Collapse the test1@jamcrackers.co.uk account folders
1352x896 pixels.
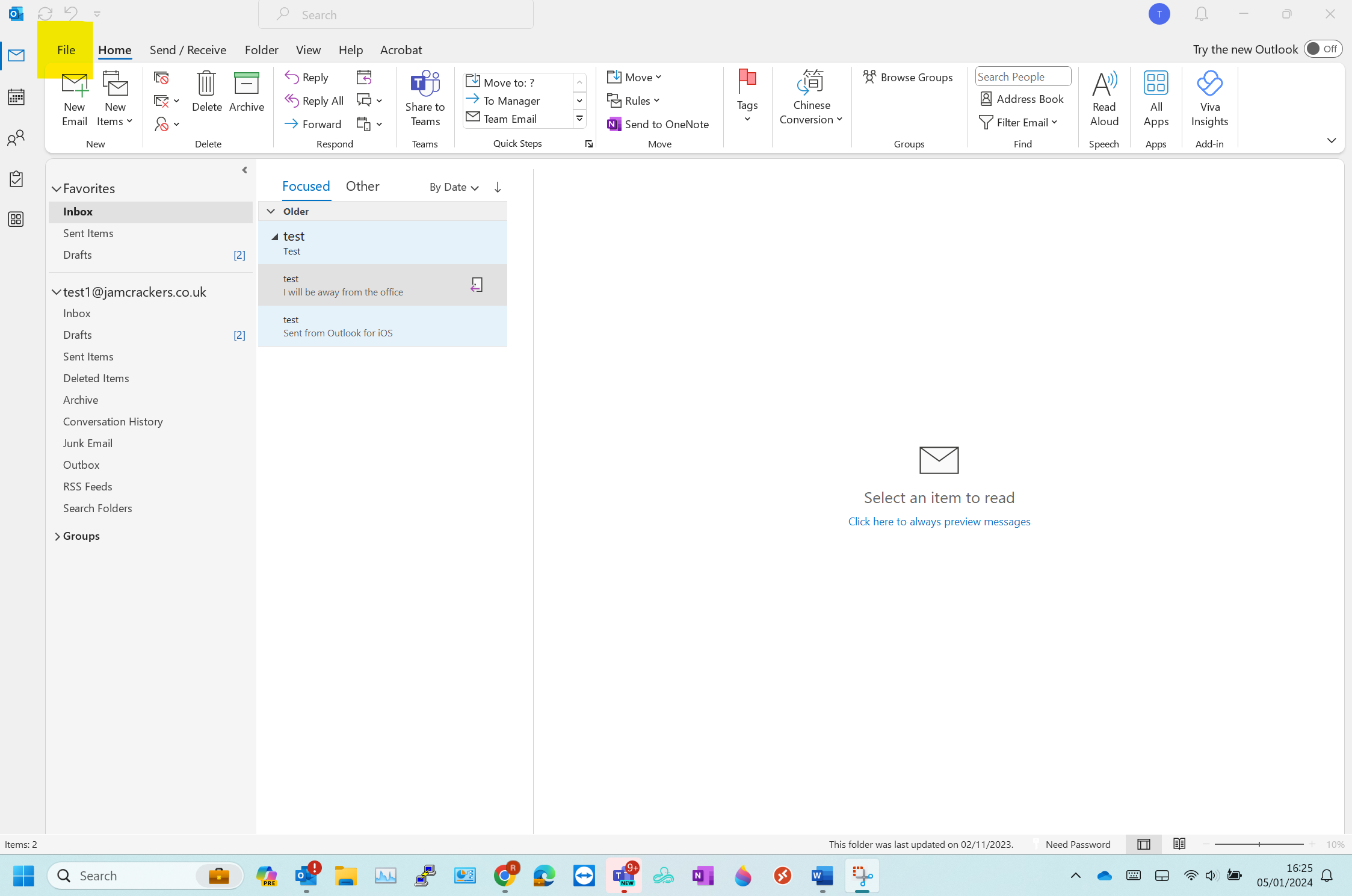56,292
